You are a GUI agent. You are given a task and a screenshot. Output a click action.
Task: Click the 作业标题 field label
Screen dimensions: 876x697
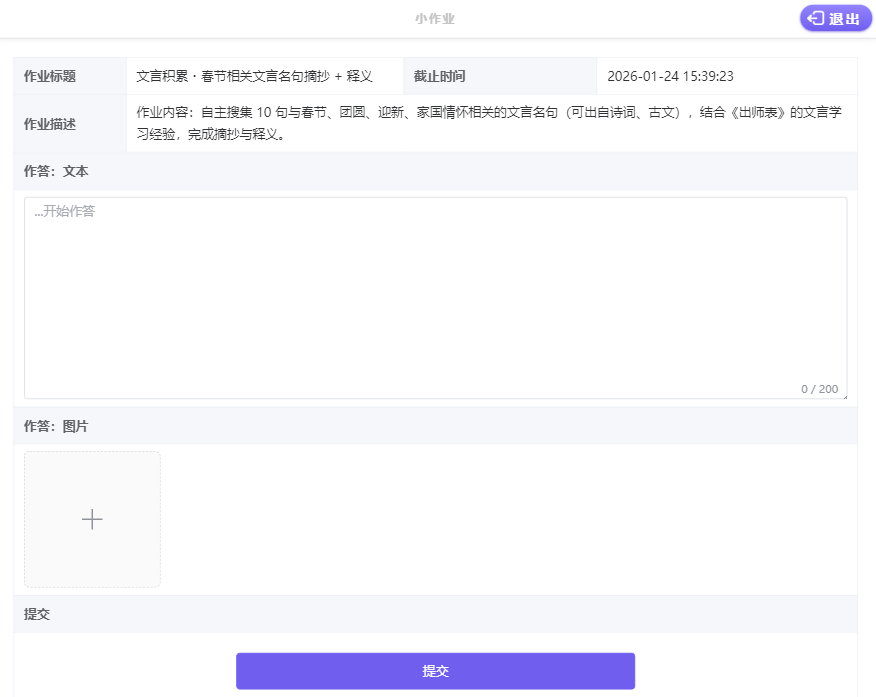(x=50, y=76)
